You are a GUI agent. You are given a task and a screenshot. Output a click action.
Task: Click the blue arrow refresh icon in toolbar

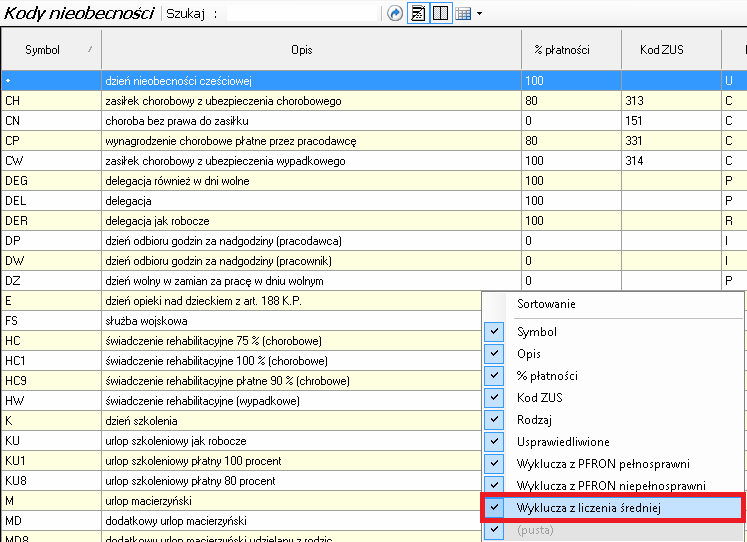[394, 13]
